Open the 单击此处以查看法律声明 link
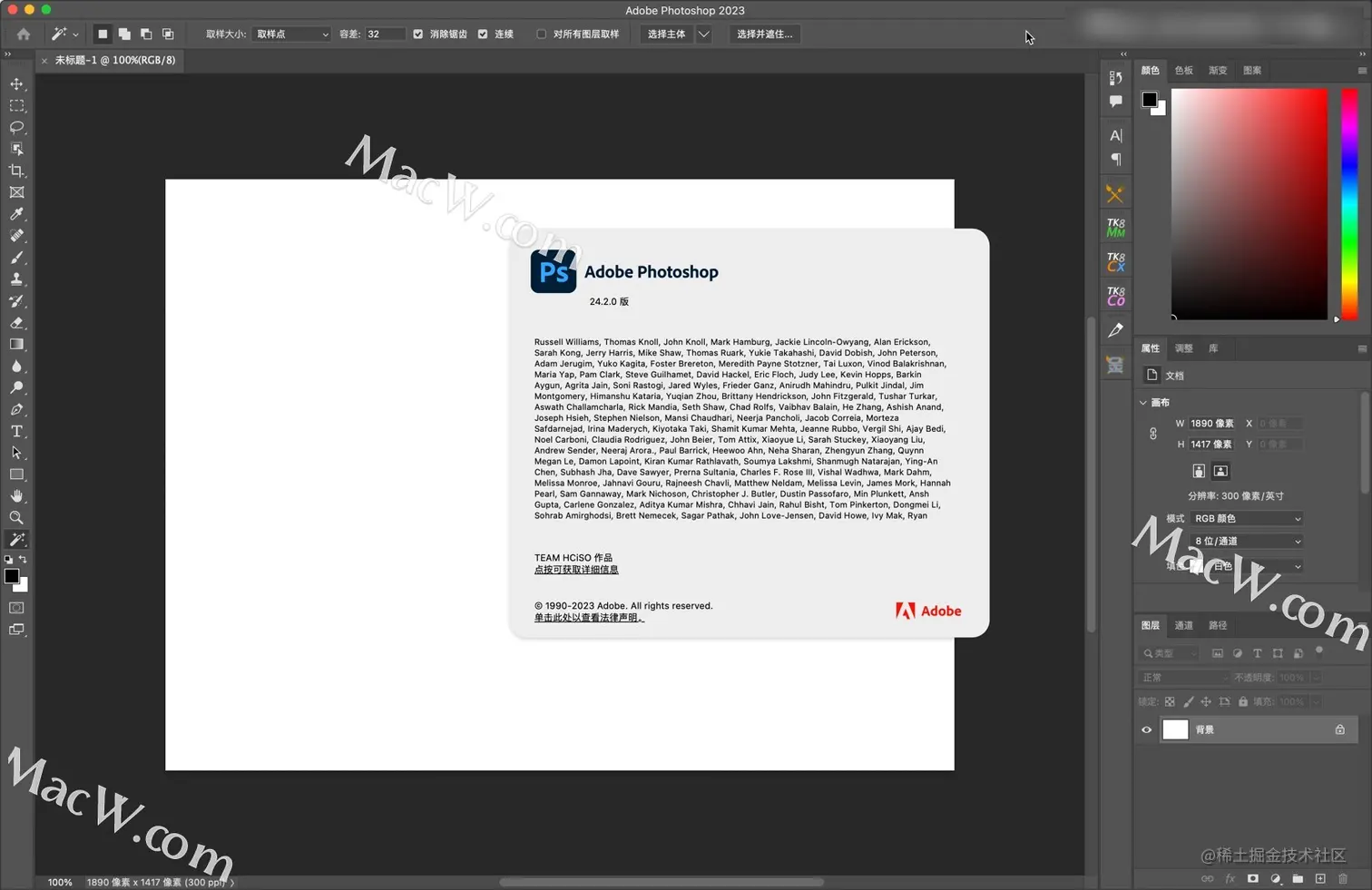 589,618
